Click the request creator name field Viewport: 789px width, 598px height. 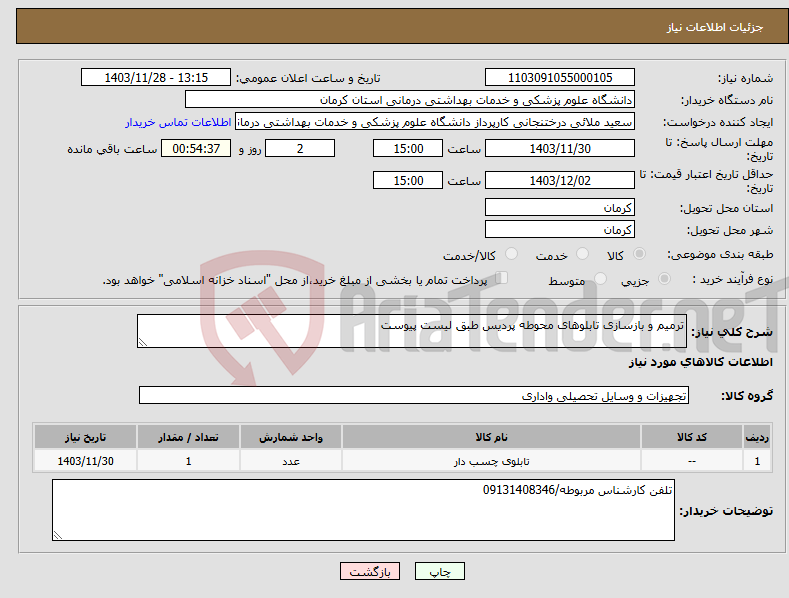(x=435, y=122)
